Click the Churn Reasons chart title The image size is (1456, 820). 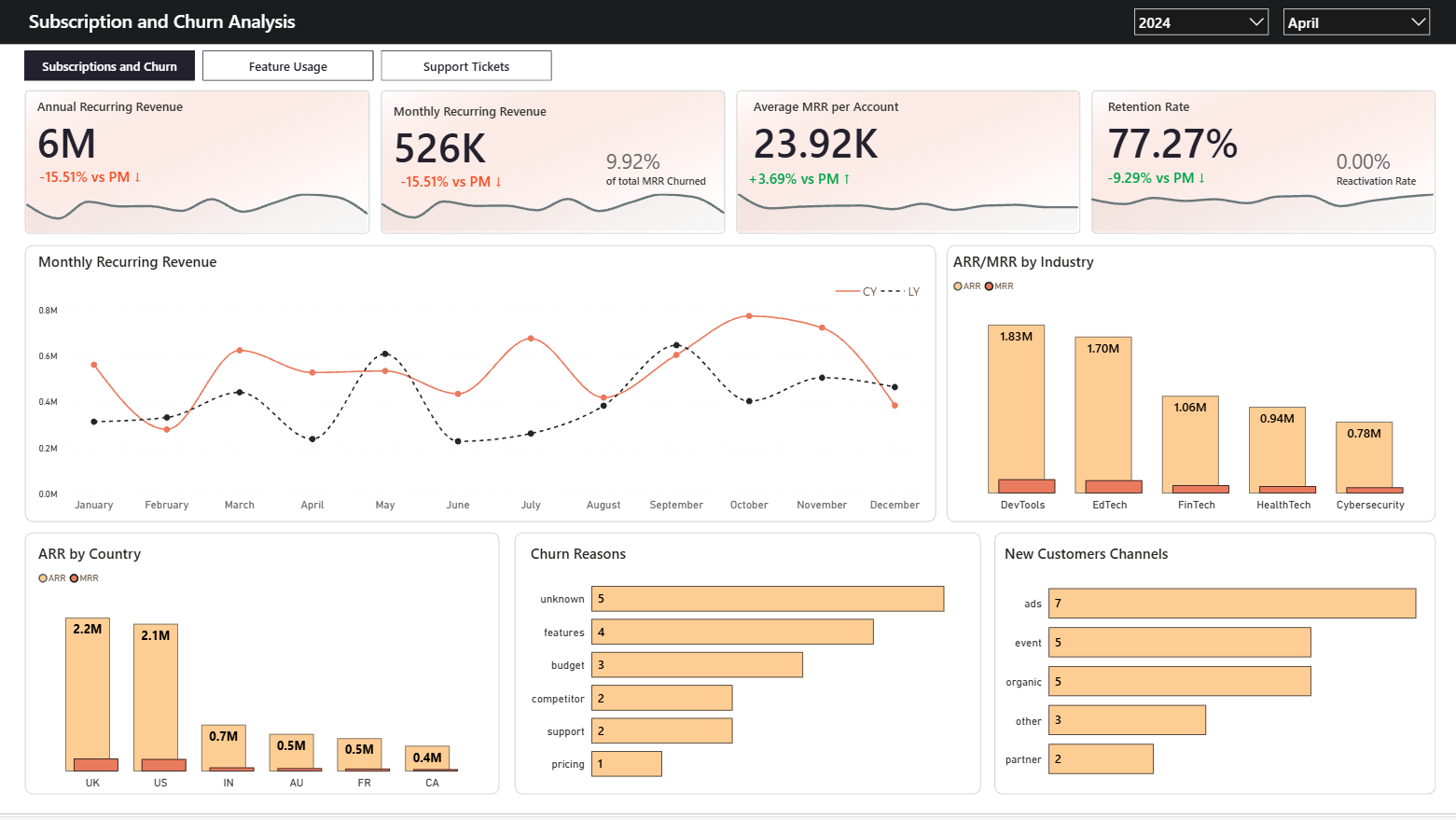(578, 554)
